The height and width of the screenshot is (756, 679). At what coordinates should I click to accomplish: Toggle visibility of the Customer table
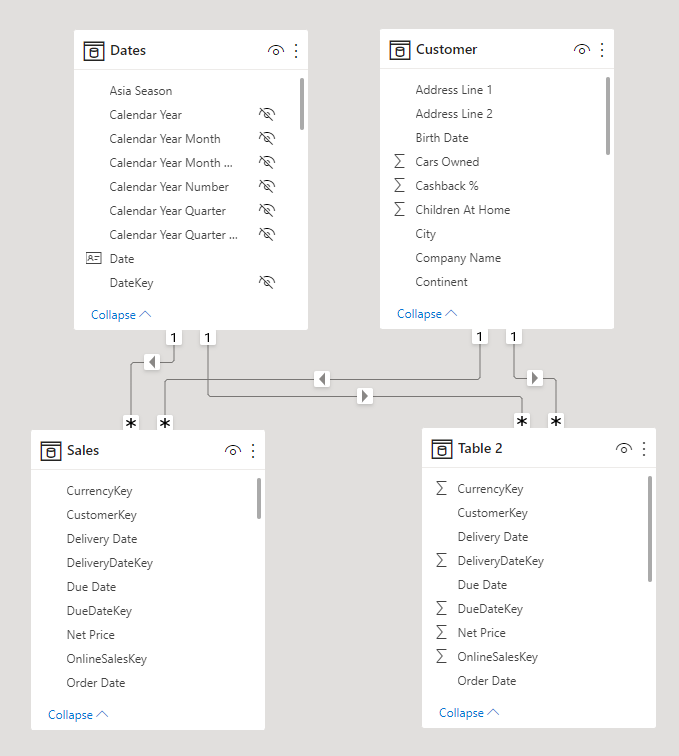point(582,50)
